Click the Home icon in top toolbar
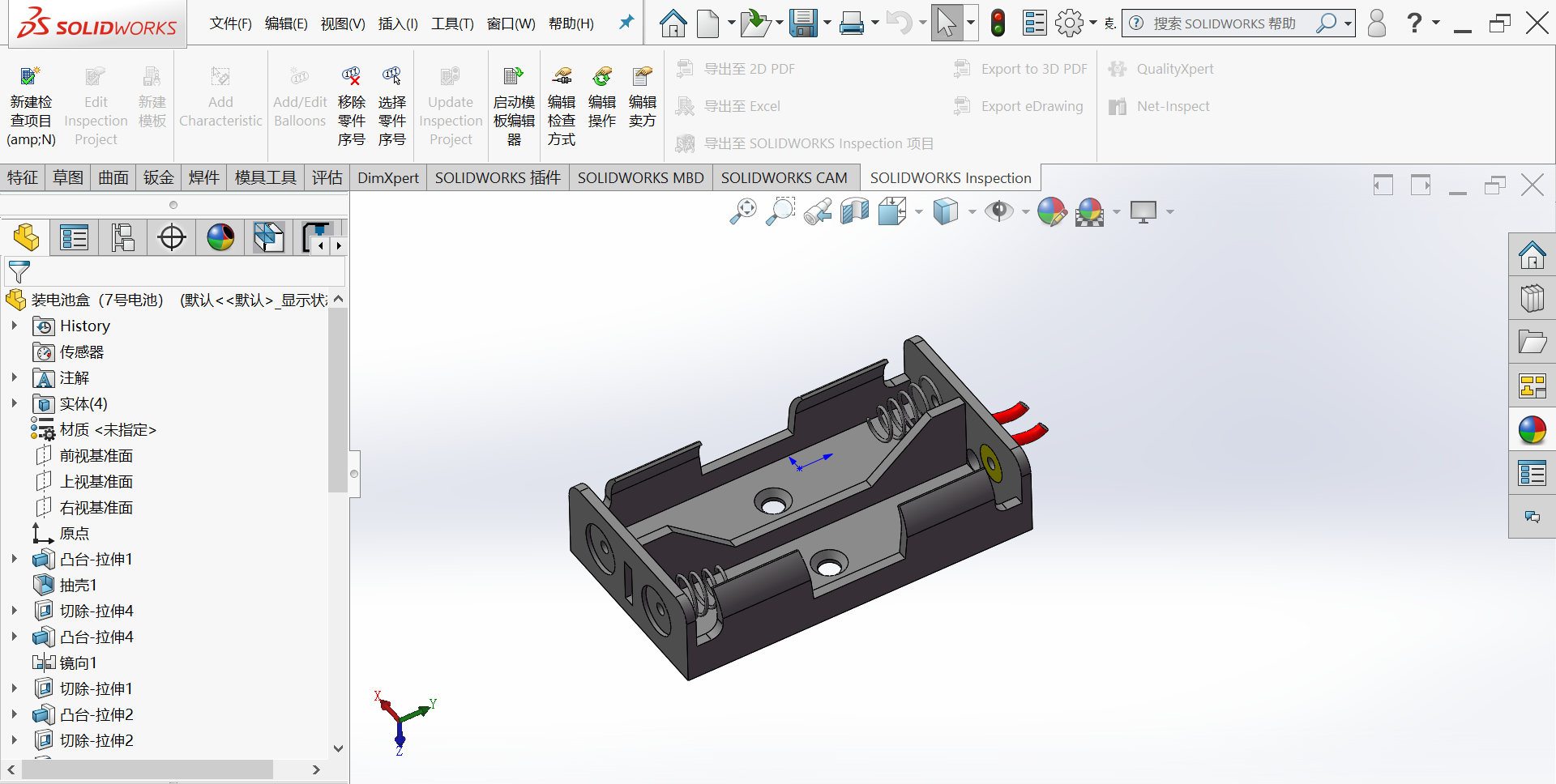1556x784 pixels. [x=673, y=23]
